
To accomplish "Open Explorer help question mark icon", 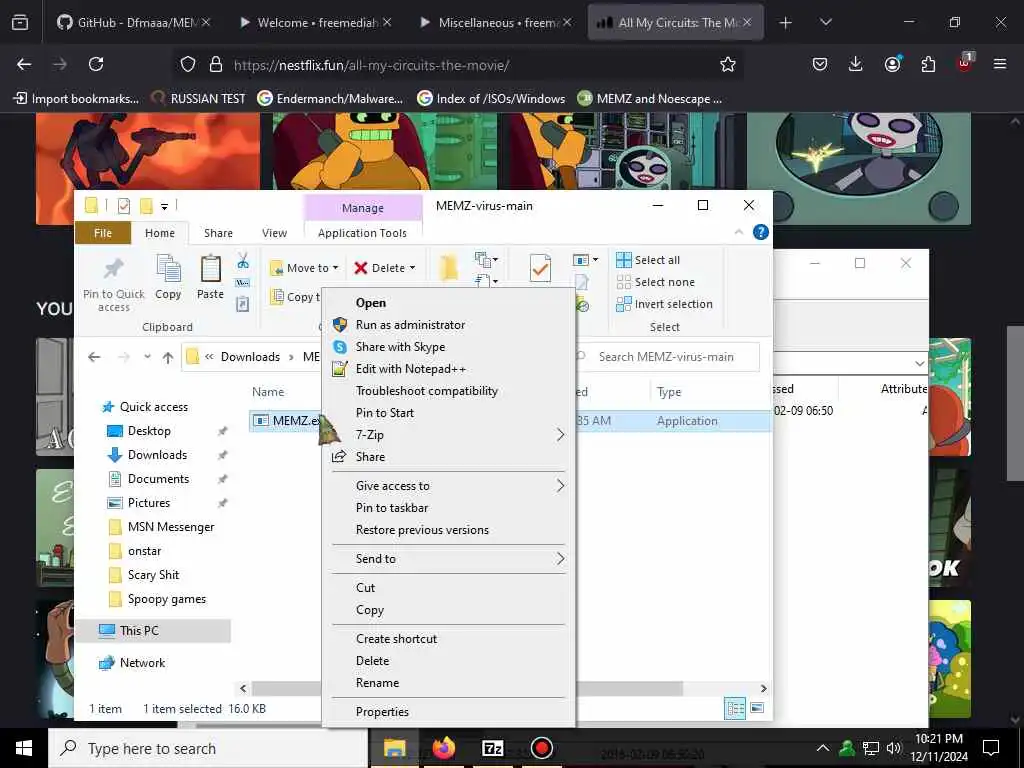I will click(x=761, y=232).
